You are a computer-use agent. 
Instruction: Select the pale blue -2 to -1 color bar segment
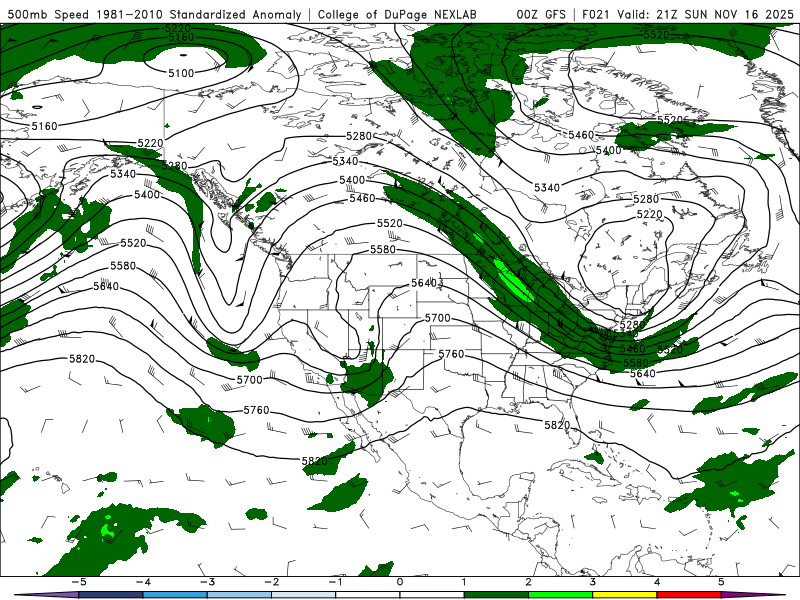point(304,595)
